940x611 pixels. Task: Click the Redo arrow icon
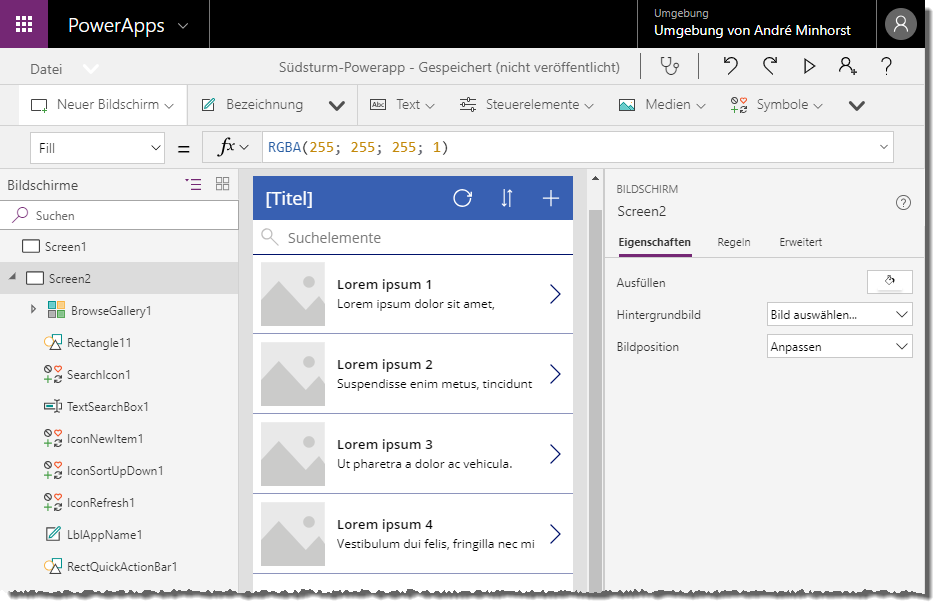pyautogui.click(x=770, y=67)
